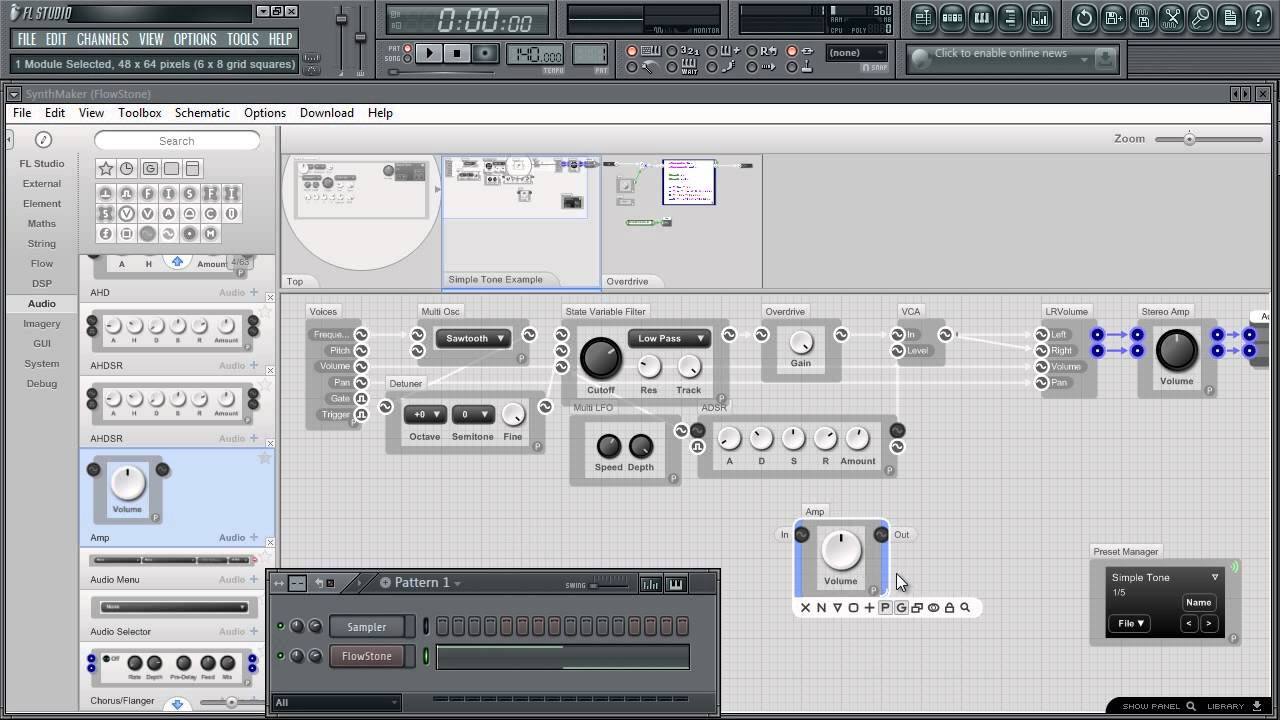Click the lock icon under Amp module
Viewport: 1280px width, 720px height.
tap(949, 607)
